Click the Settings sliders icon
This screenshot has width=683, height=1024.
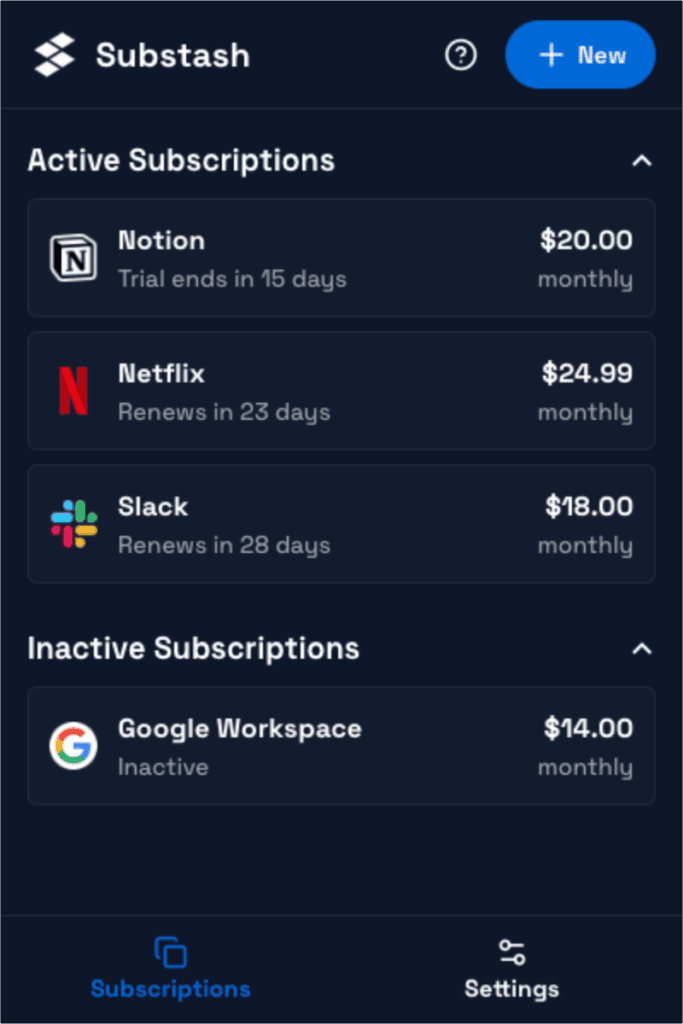coord(512,952)
